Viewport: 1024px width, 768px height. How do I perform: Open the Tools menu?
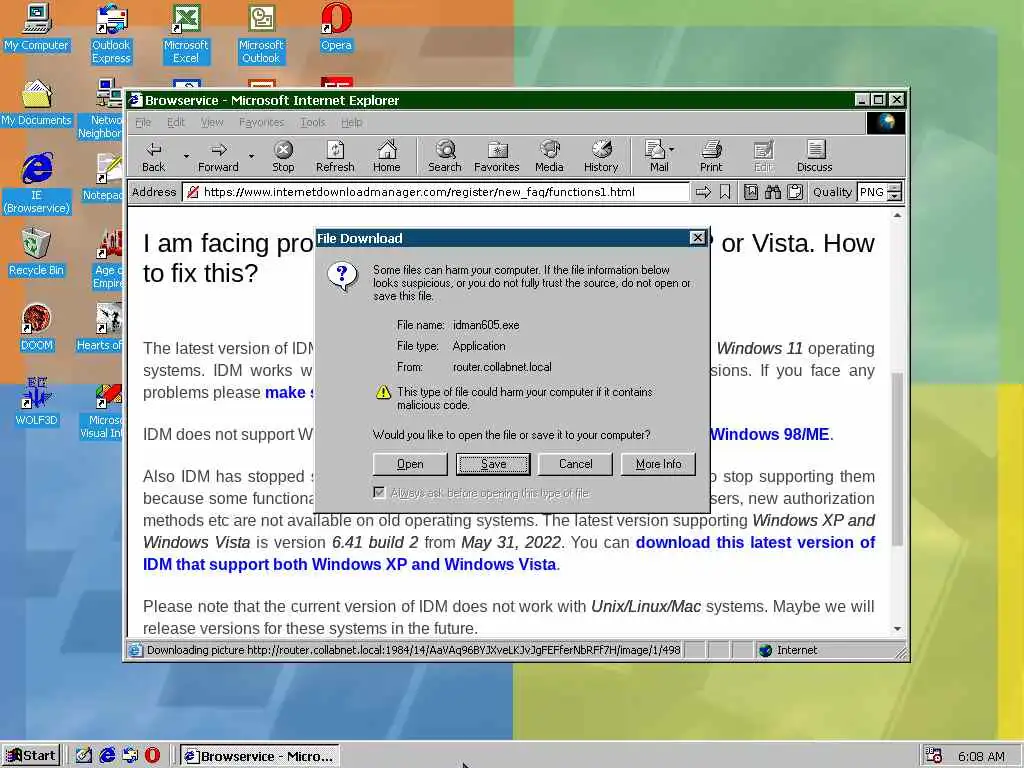(x=312, y=122)
